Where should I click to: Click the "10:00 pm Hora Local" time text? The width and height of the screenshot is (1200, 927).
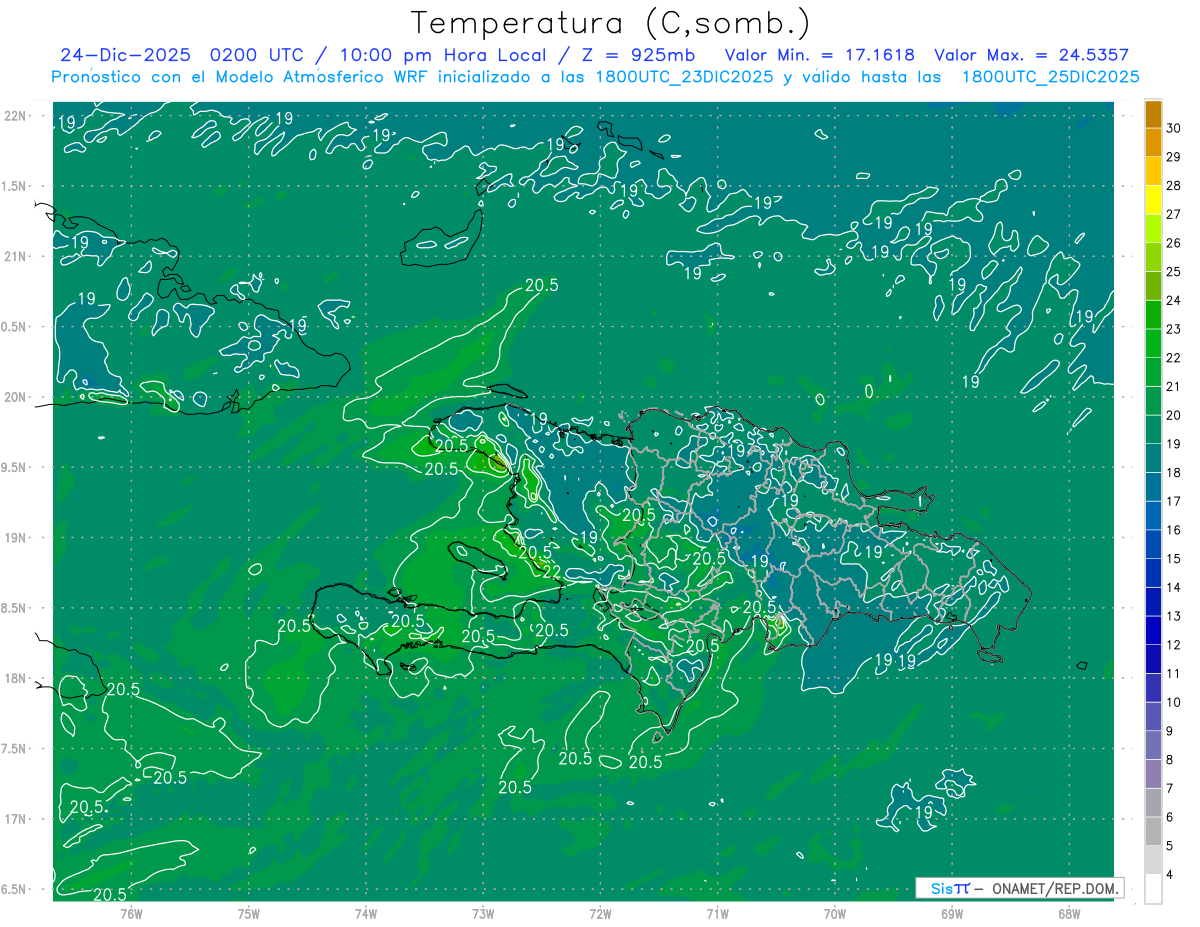point(455,55)
